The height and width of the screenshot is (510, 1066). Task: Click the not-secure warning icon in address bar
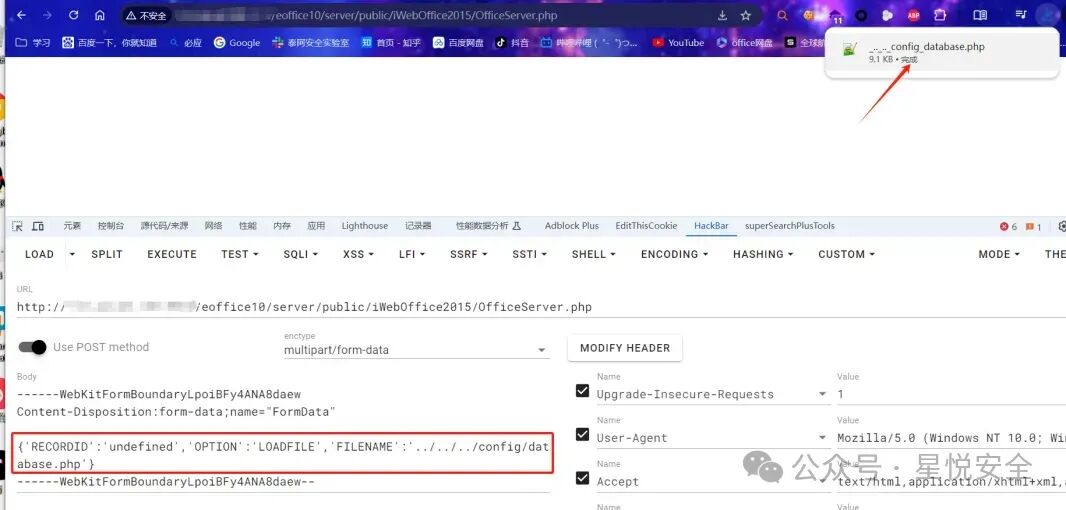[131, 15]
